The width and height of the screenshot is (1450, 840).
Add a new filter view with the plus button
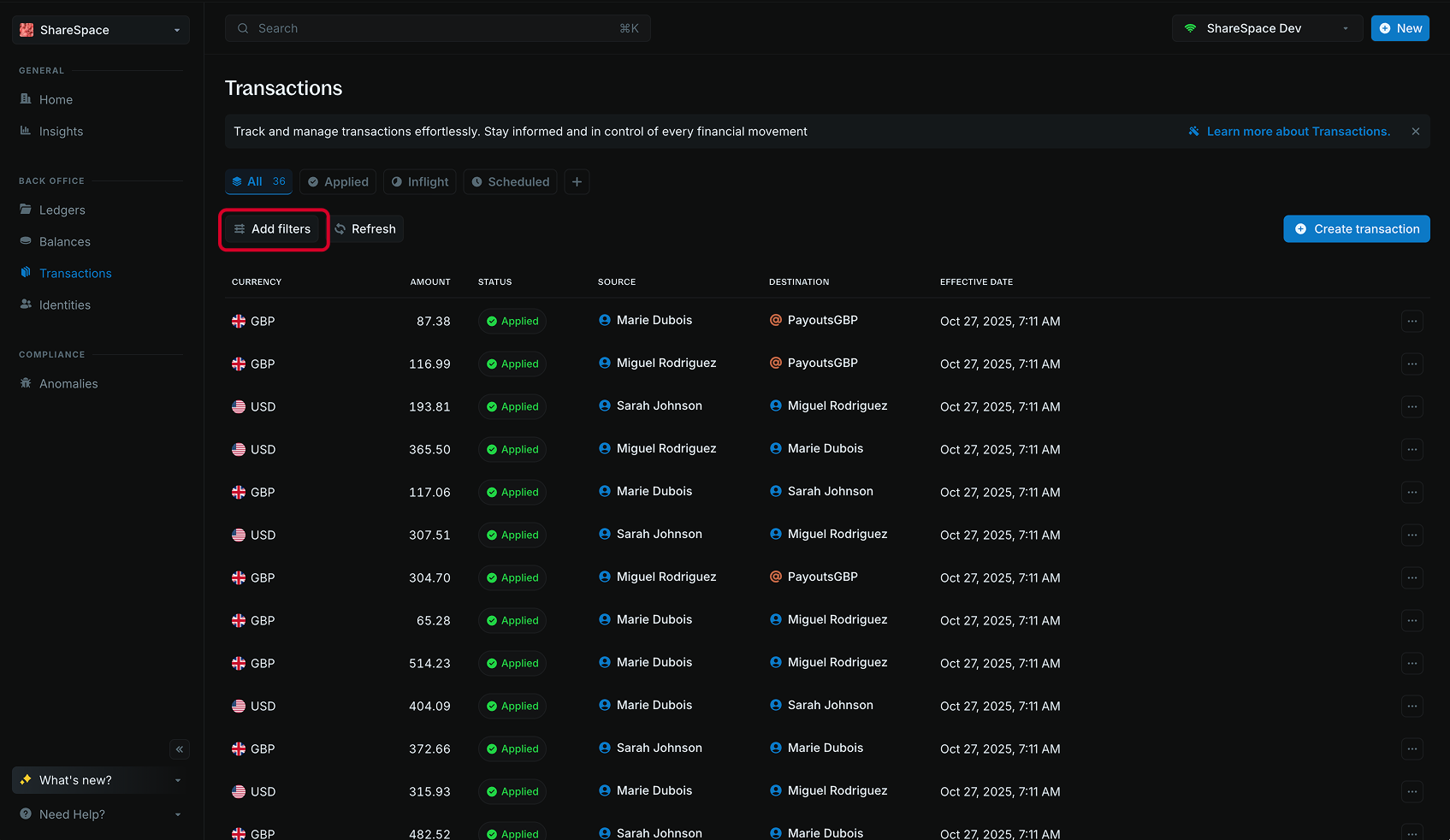(x=577, y=181)
